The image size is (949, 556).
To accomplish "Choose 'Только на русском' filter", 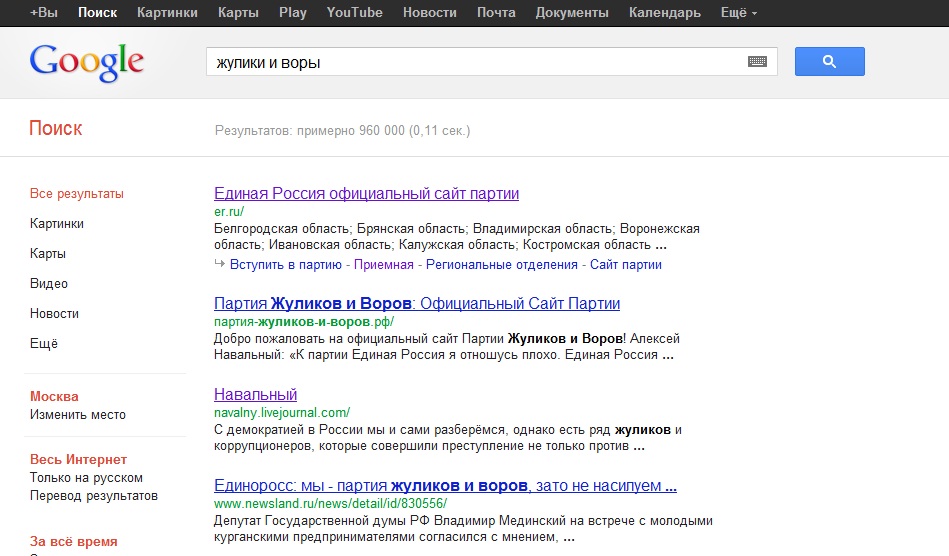I will point(87,477).
